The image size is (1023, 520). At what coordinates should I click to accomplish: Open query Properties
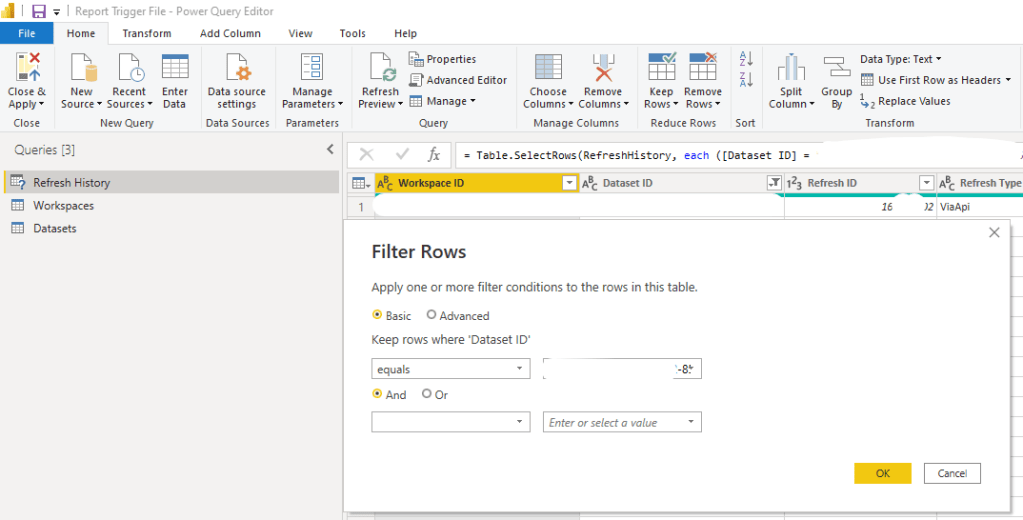[443, 59]
